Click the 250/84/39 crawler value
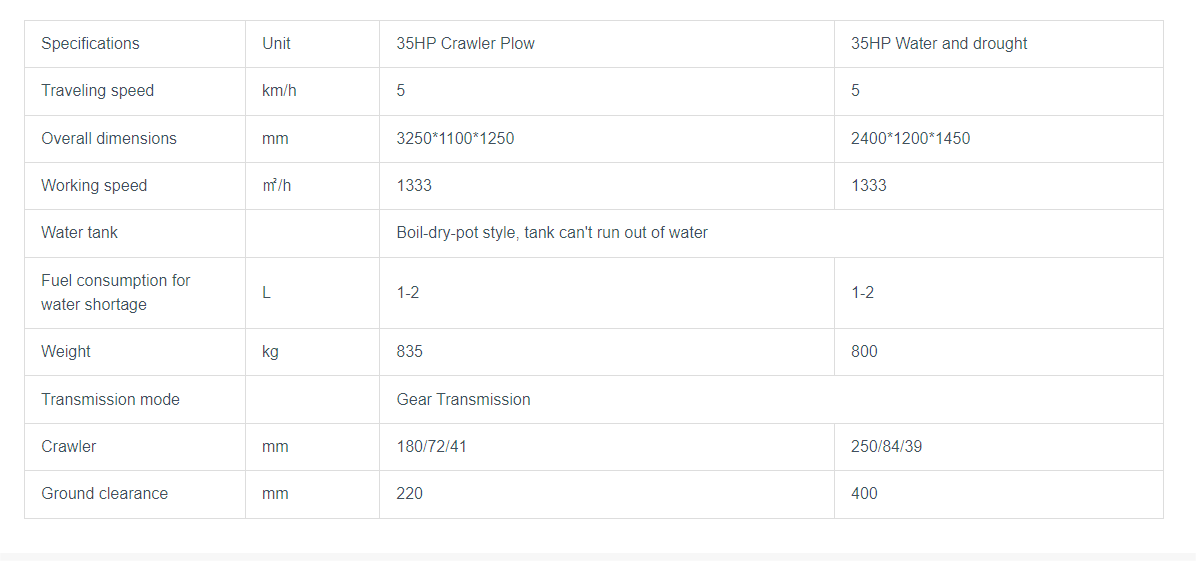1196x561 pixels. (886, 447)
